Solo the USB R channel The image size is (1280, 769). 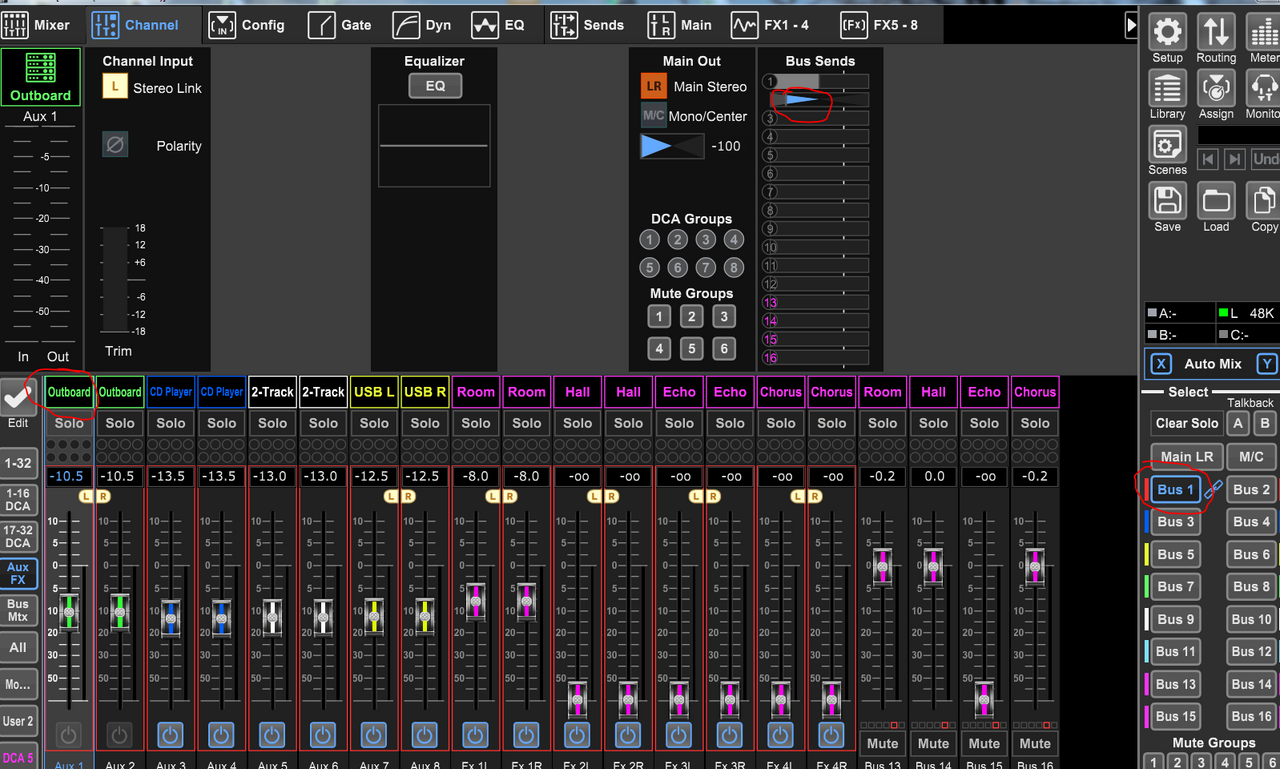pos(425,423)
